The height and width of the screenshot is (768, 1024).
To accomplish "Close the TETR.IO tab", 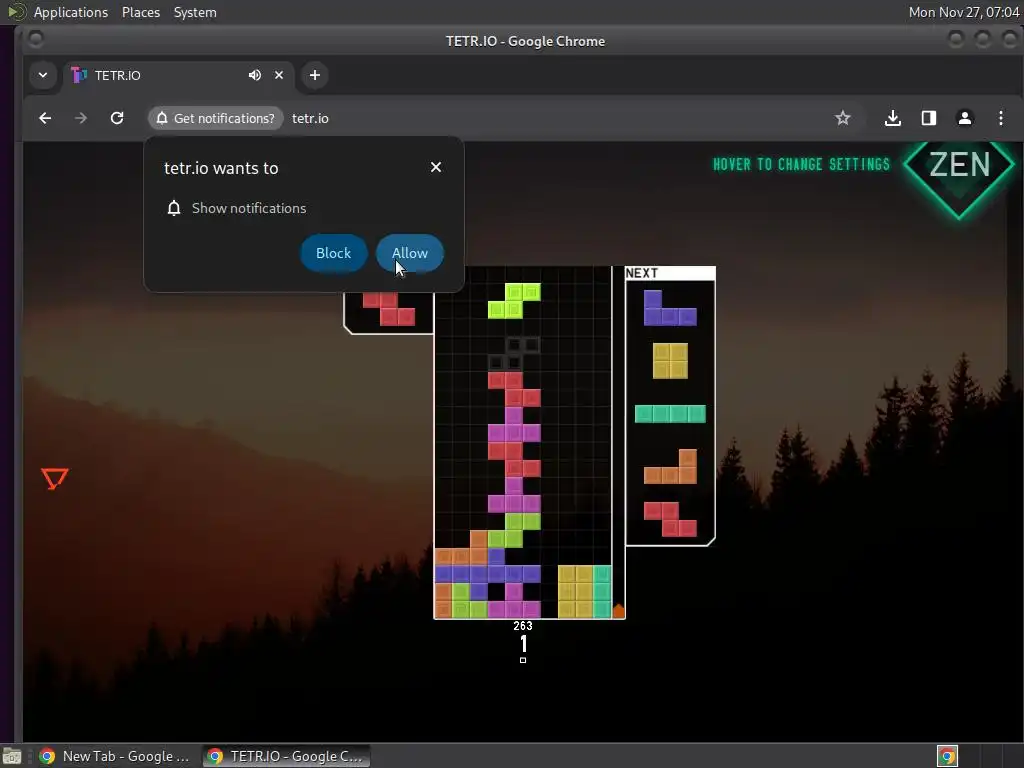I will tap(279, 75).
